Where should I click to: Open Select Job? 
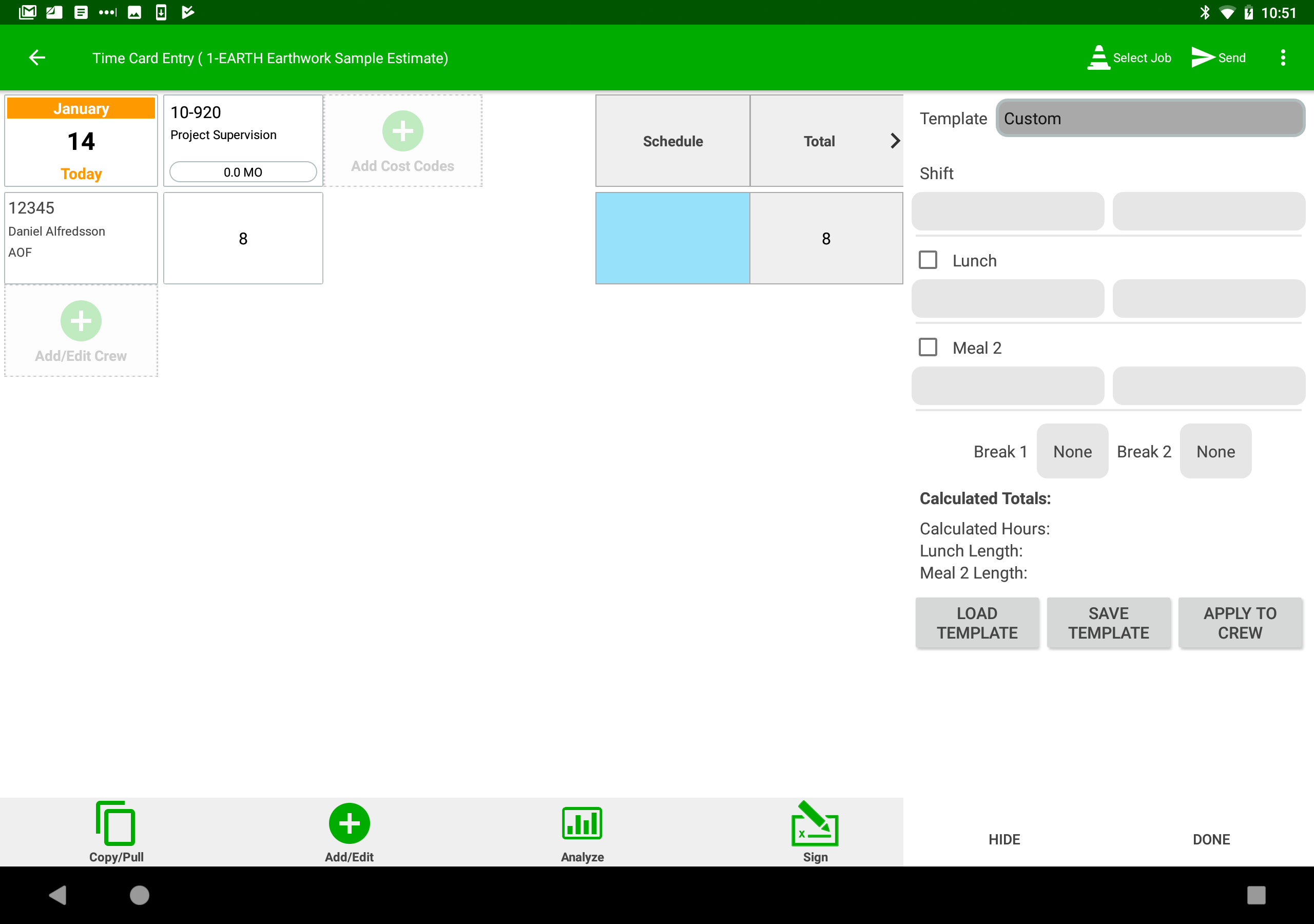tap(1129, 57)
